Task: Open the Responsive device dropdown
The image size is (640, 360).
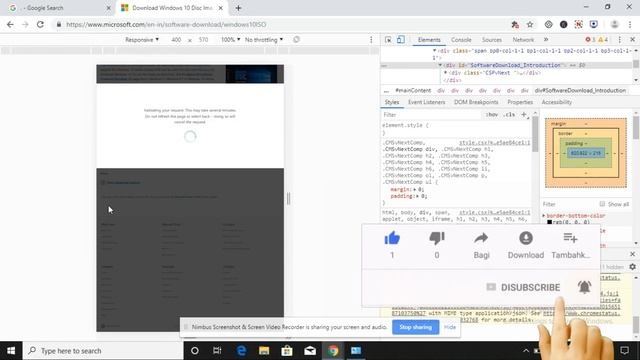Action: [x=142, y=40]
